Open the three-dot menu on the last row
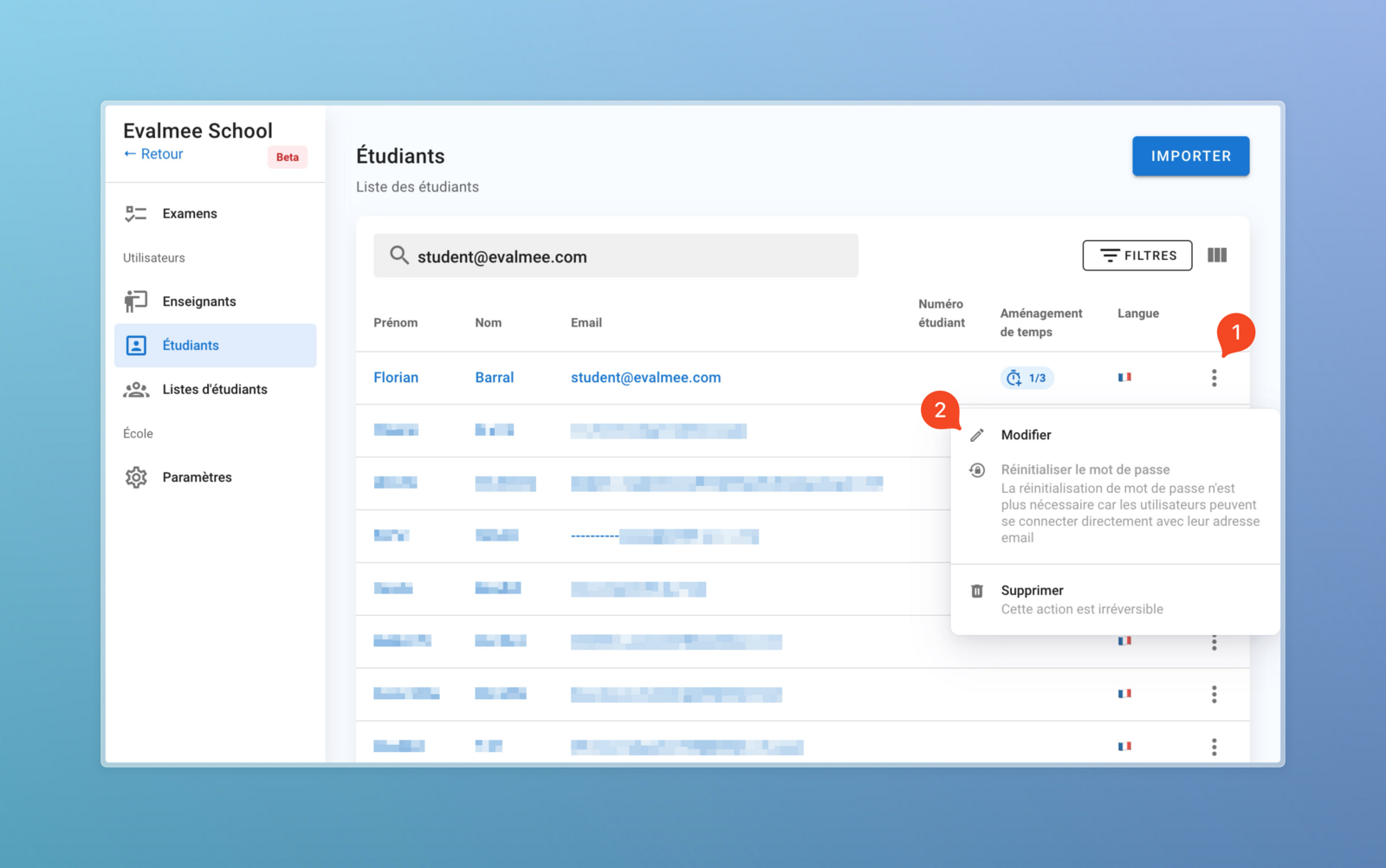The image size is (1386, 868). click(1214, 747)
